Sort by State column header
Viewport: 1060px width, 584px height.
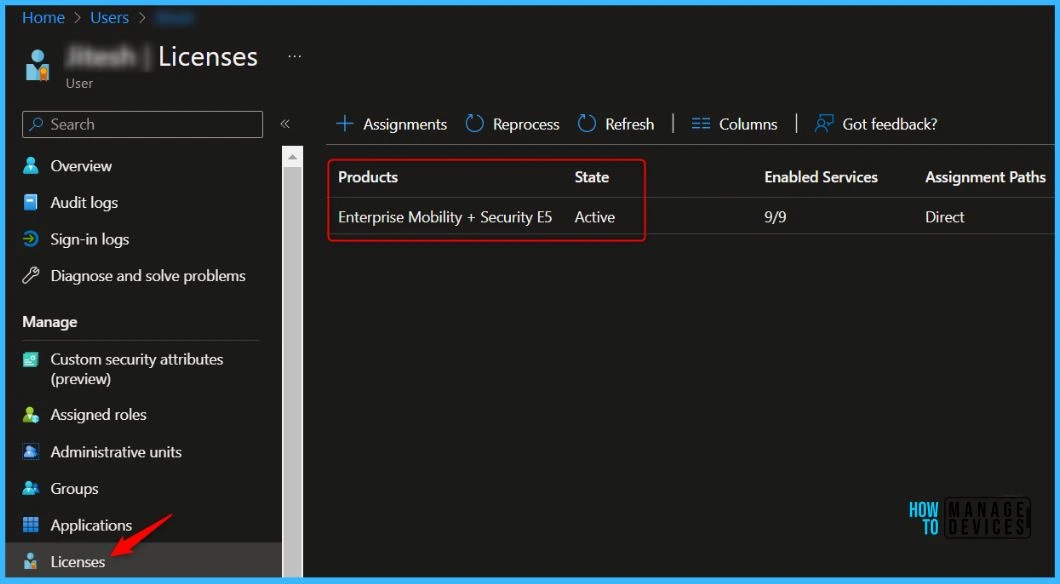[592, 177]
